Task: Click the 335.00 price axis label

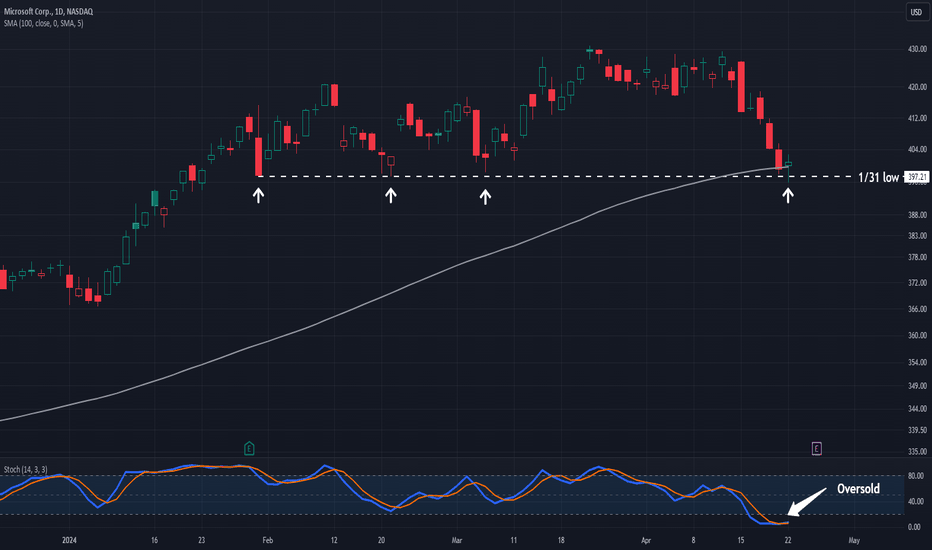Action: coord(917,451)
